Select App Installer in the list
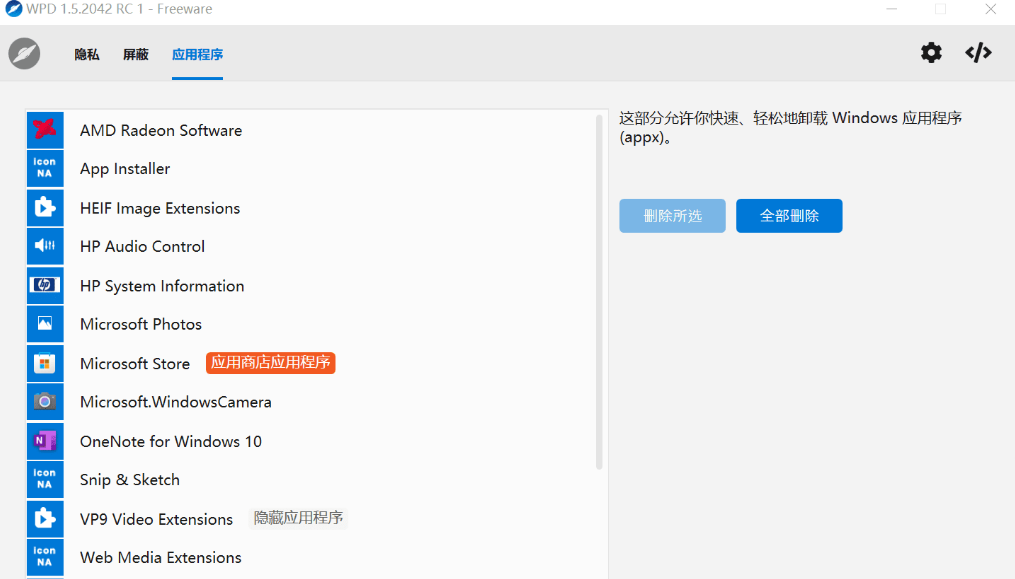This screenshot has height=579, width=1015. (124, 168)
